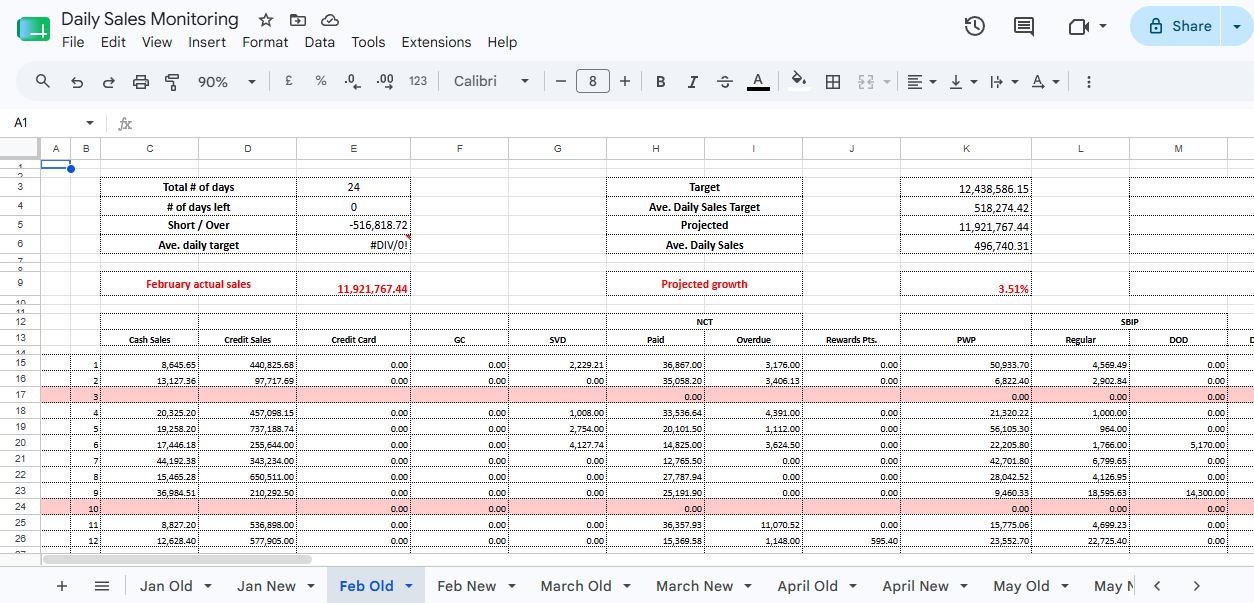Image resolution: width=1254 pixels, height=603 pixels.
Task: Click the Borders grid icon
Action: [x=832, y=82]
